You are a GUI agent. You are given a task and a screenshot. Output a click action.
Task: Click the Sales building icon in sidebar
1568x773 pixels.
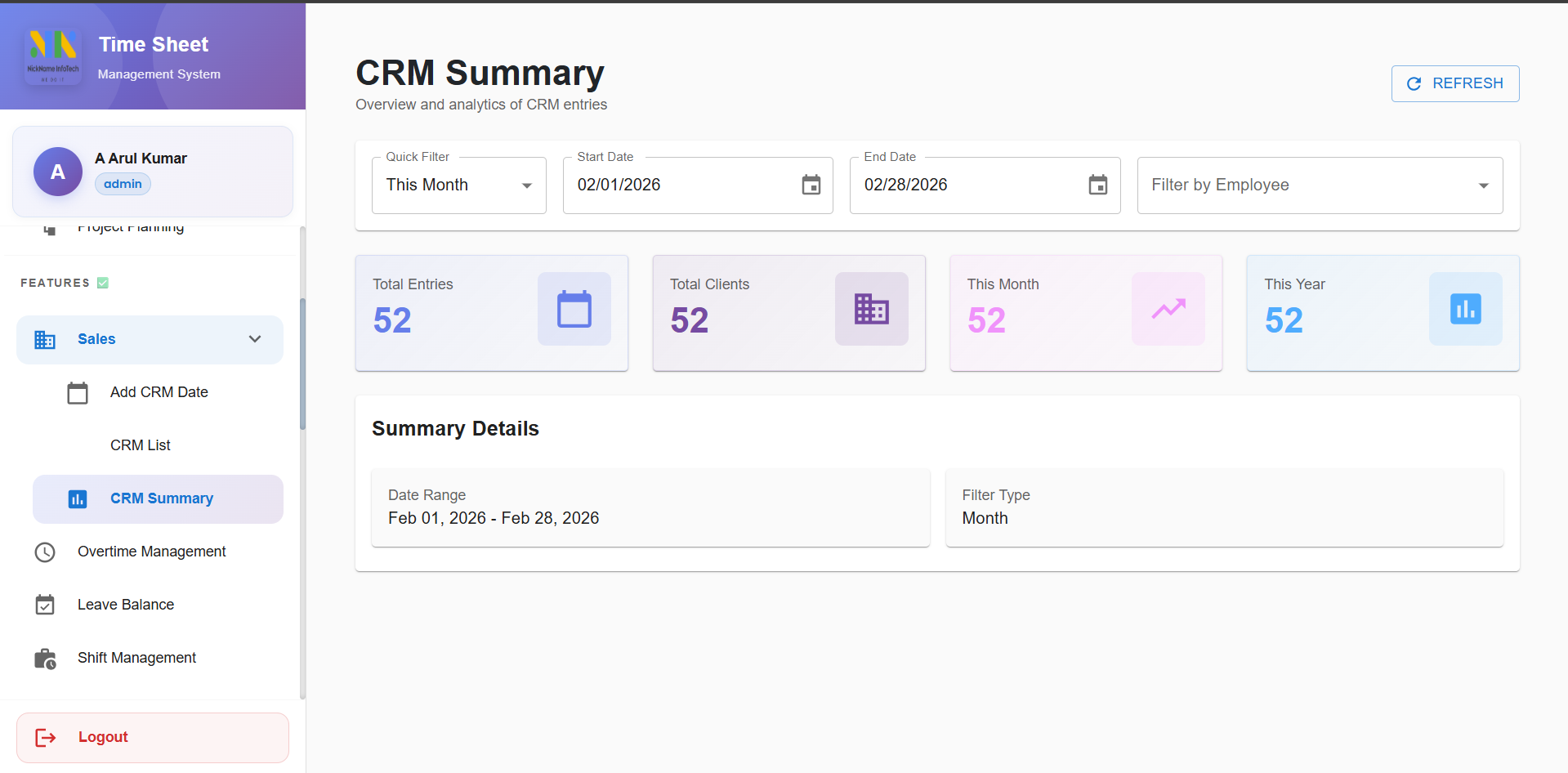(x=45, y=339)
